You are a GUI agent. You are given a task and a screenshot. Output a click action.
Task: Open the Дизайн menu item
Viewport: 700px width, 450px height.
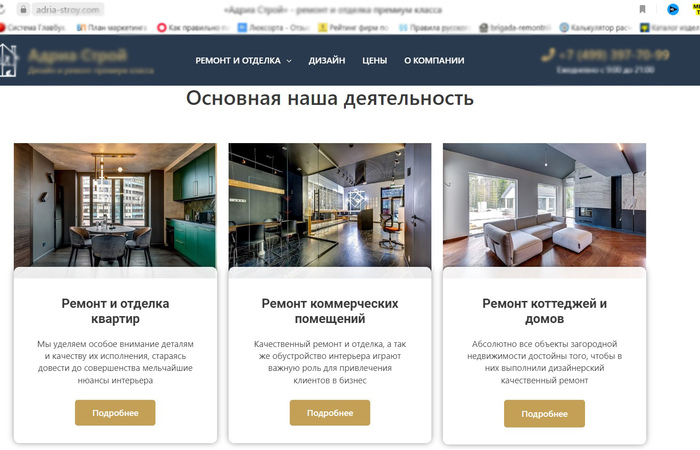tap(327, 60)
